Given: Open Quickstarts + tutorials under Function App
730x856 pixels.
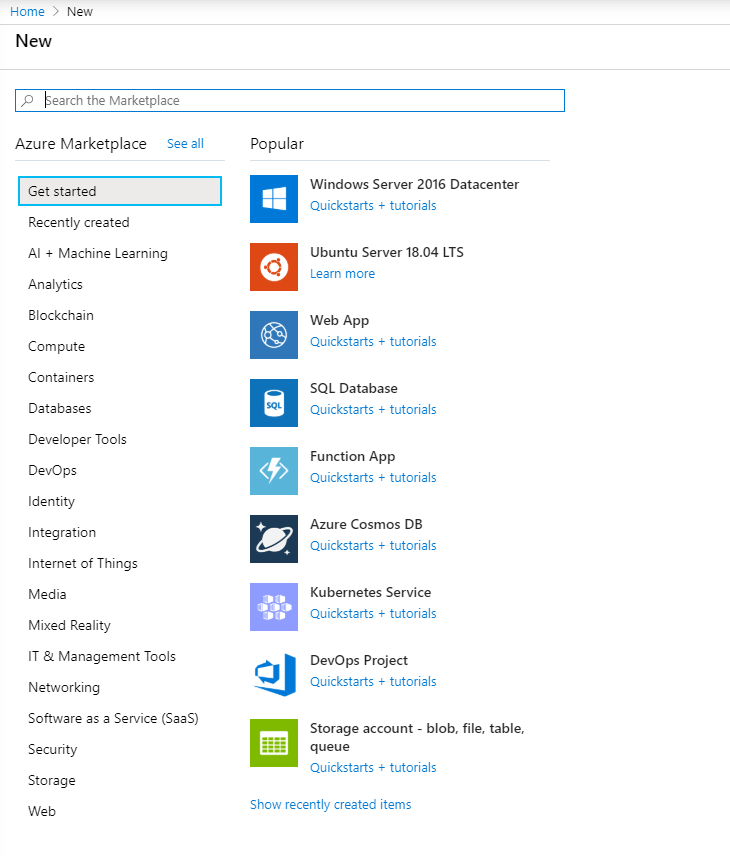Looking at the screenshot, I should coord(373,478).
